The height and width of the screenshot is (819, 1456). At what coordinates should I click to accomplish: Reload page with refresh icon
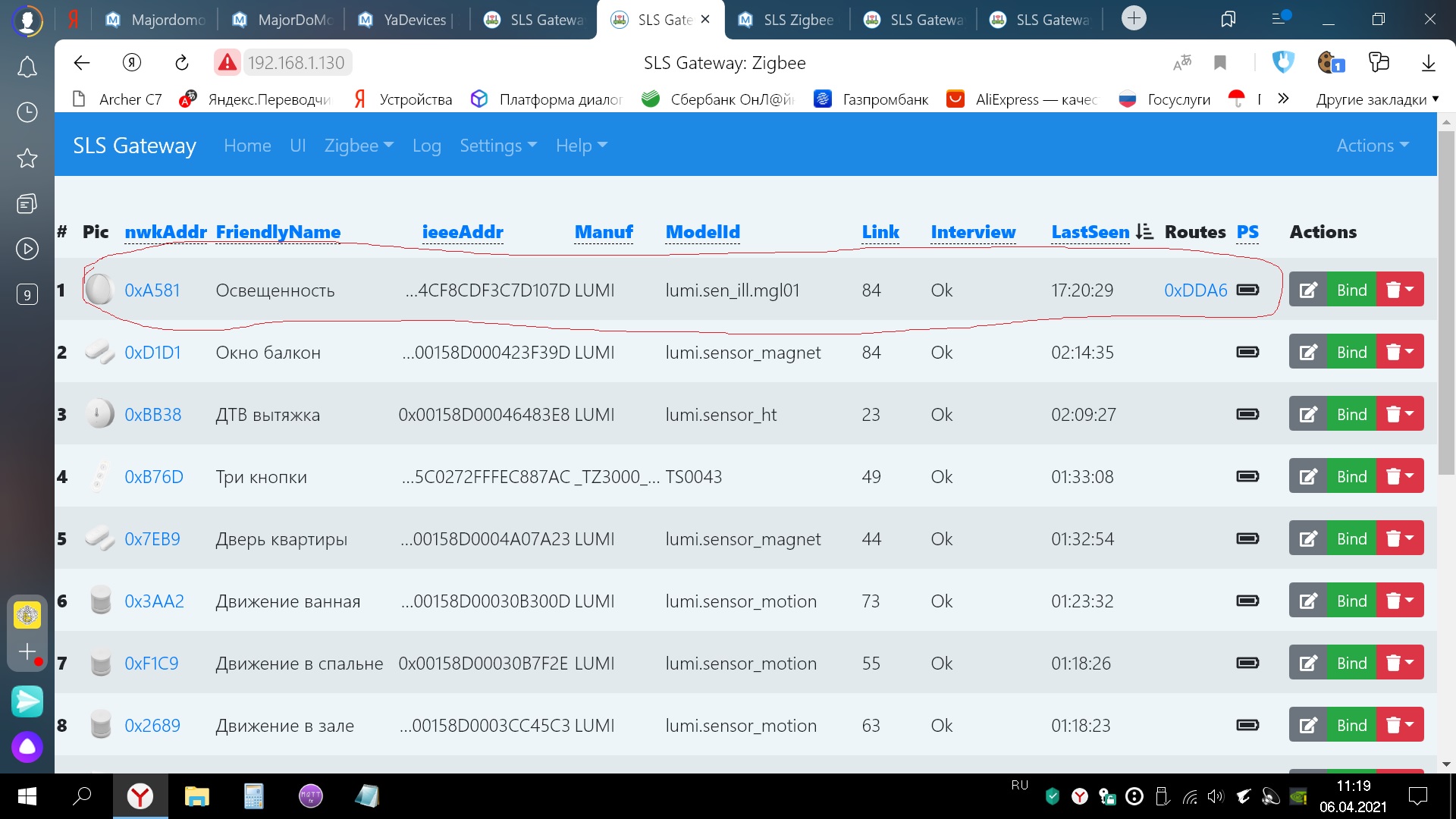[x=182, y=63]
